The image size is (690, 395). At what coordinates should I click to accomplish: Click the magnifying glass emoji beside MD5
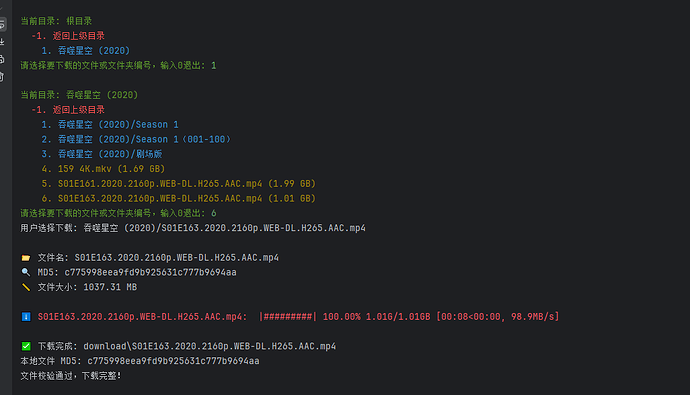point(26,272)
